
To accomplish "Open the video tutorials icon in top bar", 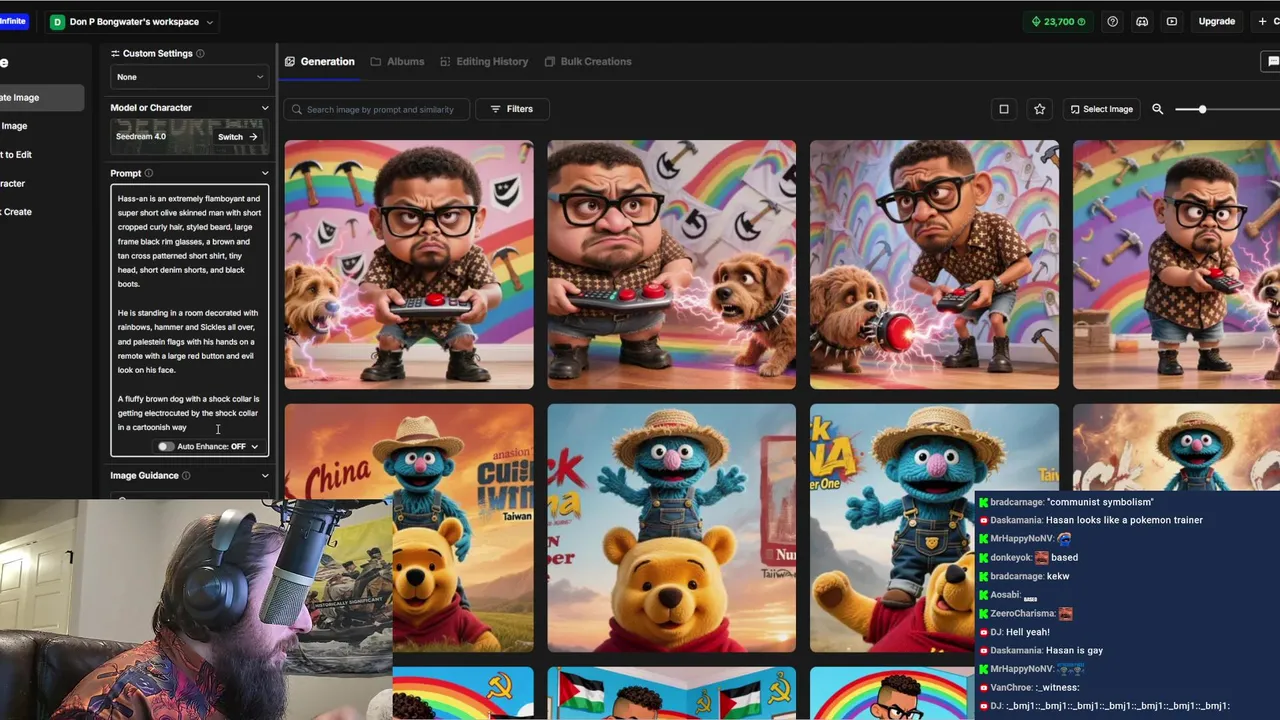I will 1172,21.
